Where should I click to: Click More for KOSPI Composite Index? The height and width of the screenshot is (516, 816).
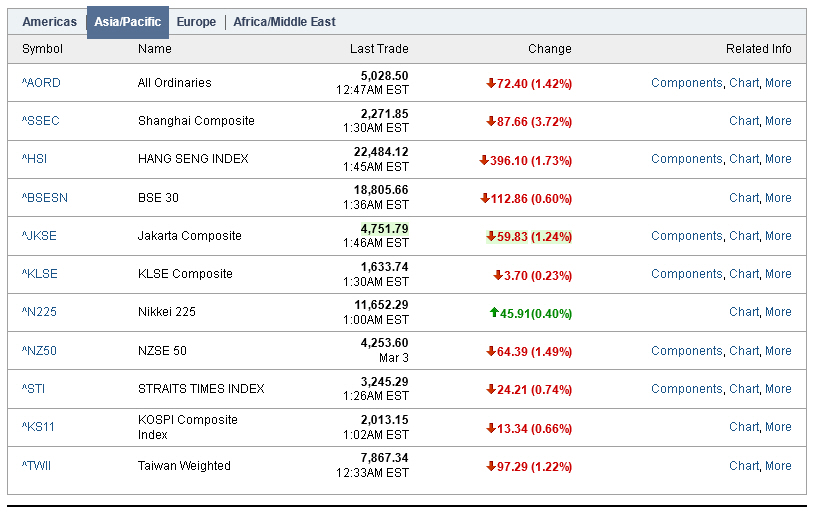point(778,427)
